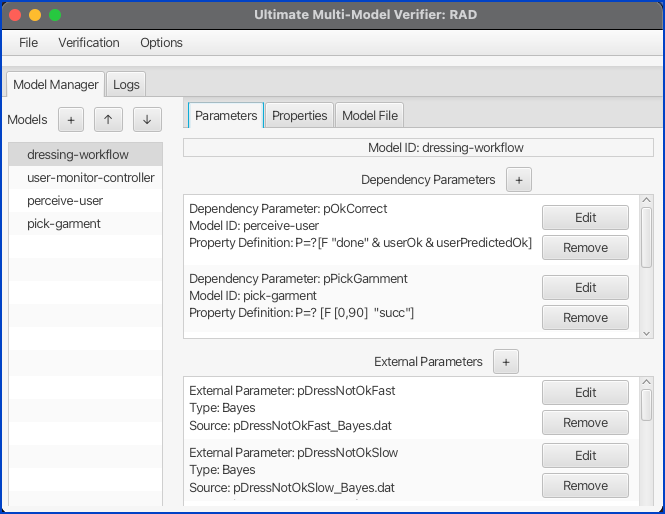This screenshot has height=514, width=665.
Task: Open the File menu
Action: click(28, 43)
